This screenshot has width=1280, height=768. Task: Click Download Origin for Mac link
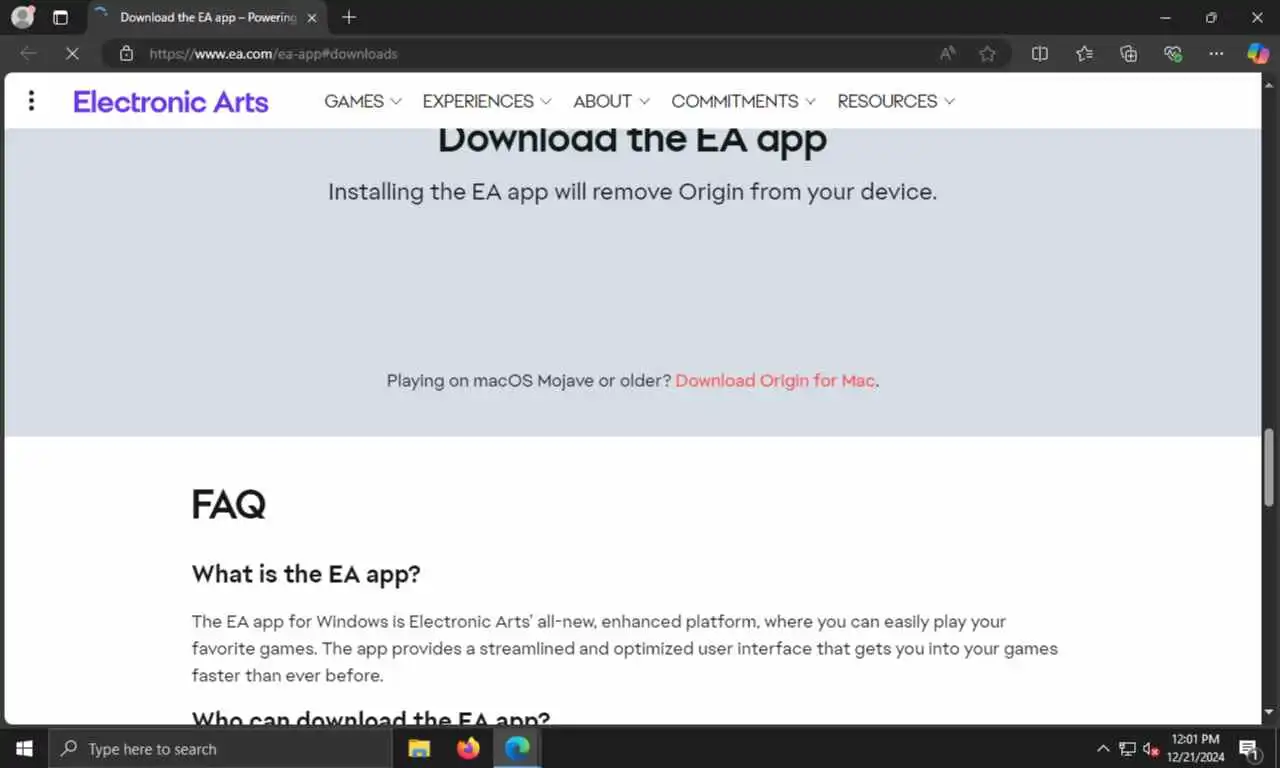coord(775,381)
